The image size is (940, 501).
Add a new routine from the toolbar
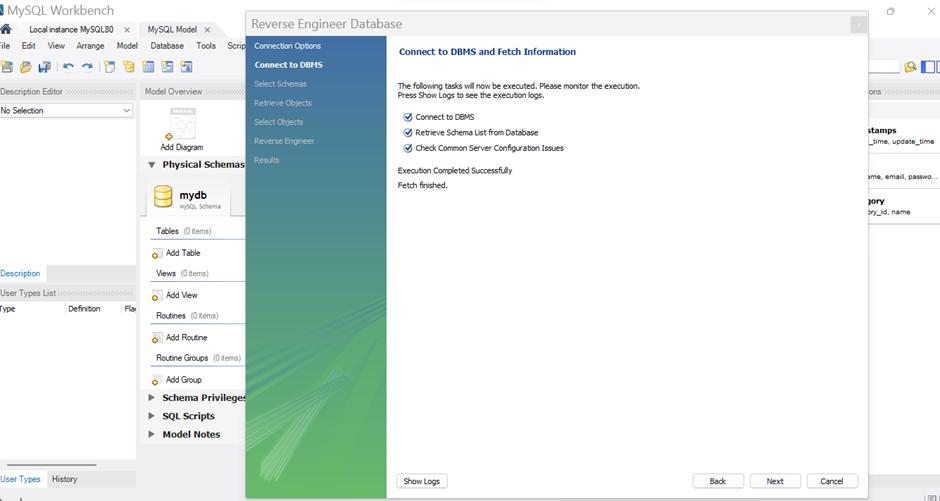(186, 67)
